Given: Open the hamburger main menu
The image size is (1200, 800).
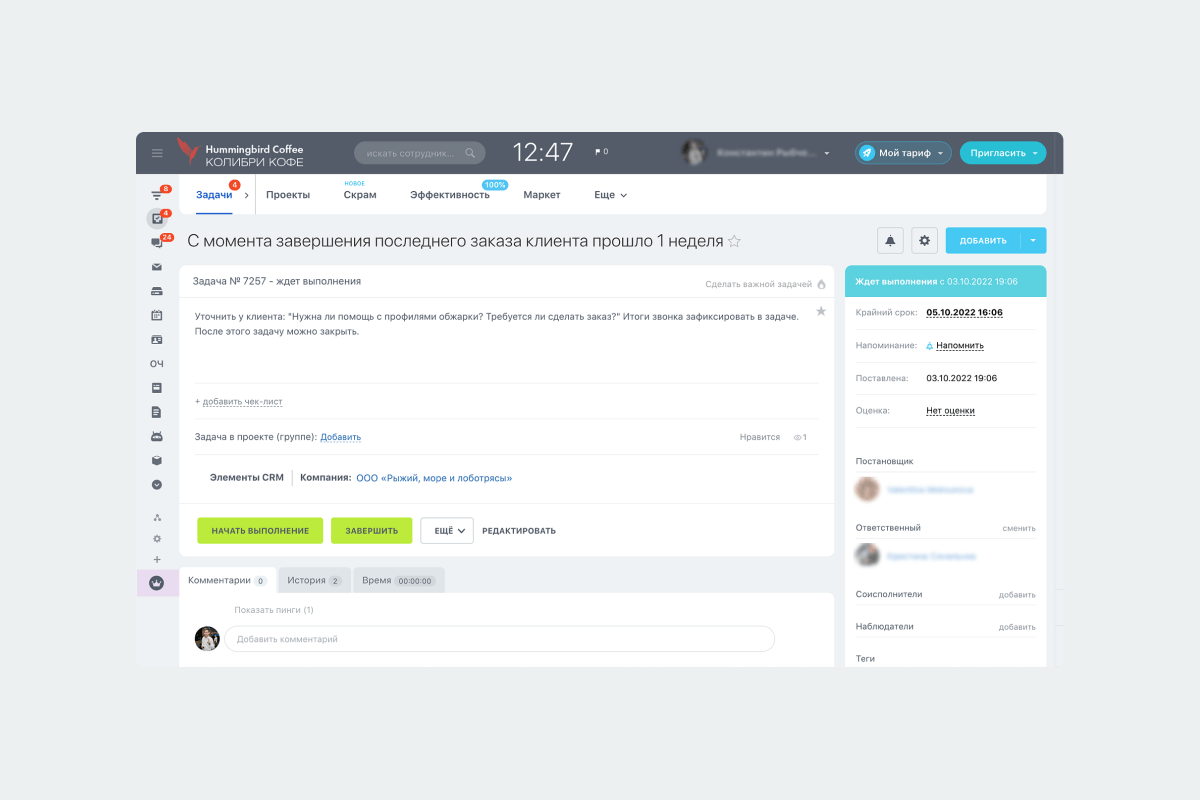Looking at the screenshot, I should pyautogui.click(x=157, y=153).
